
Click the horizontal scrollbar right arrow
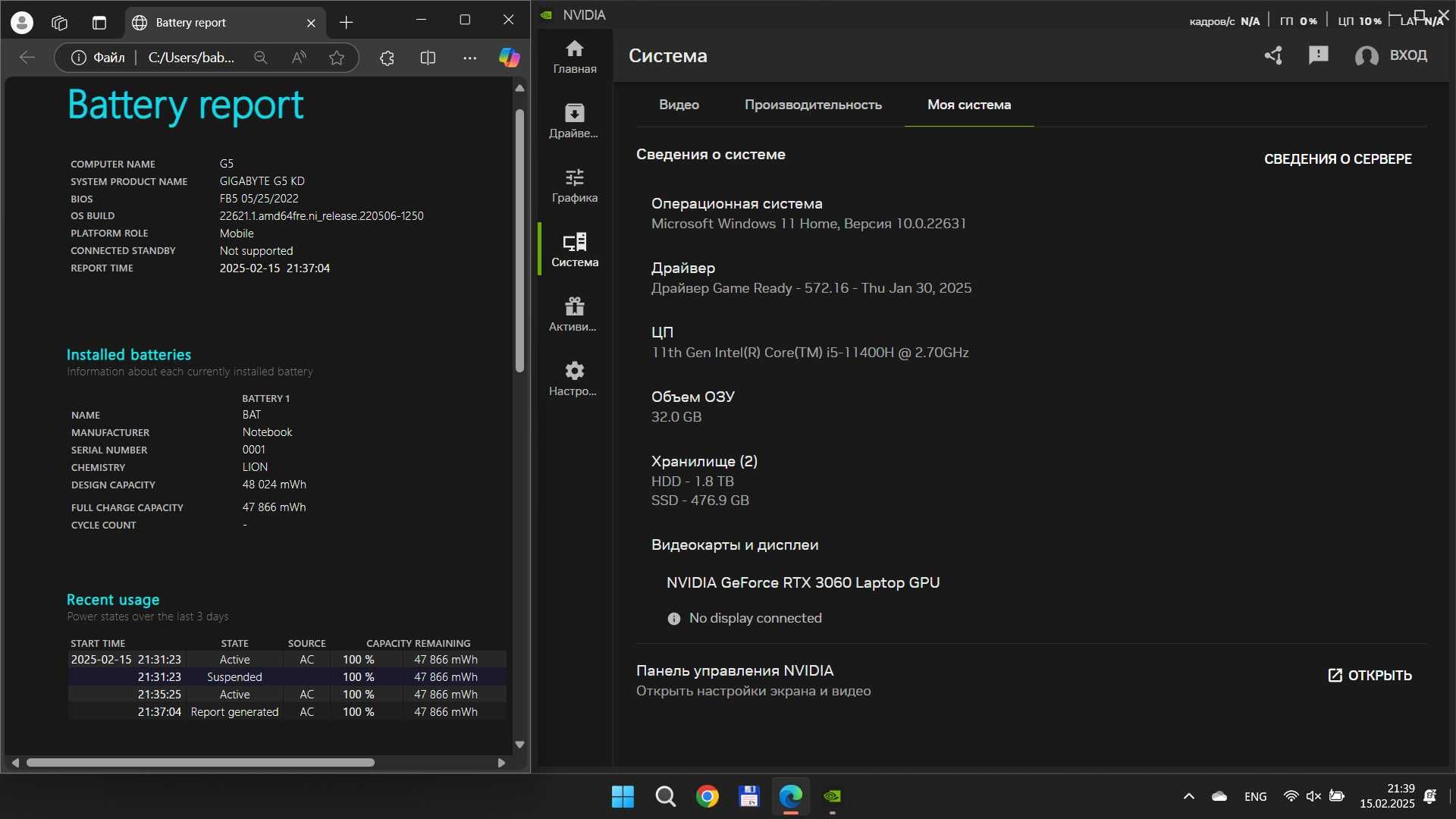[x=501, y=762]
